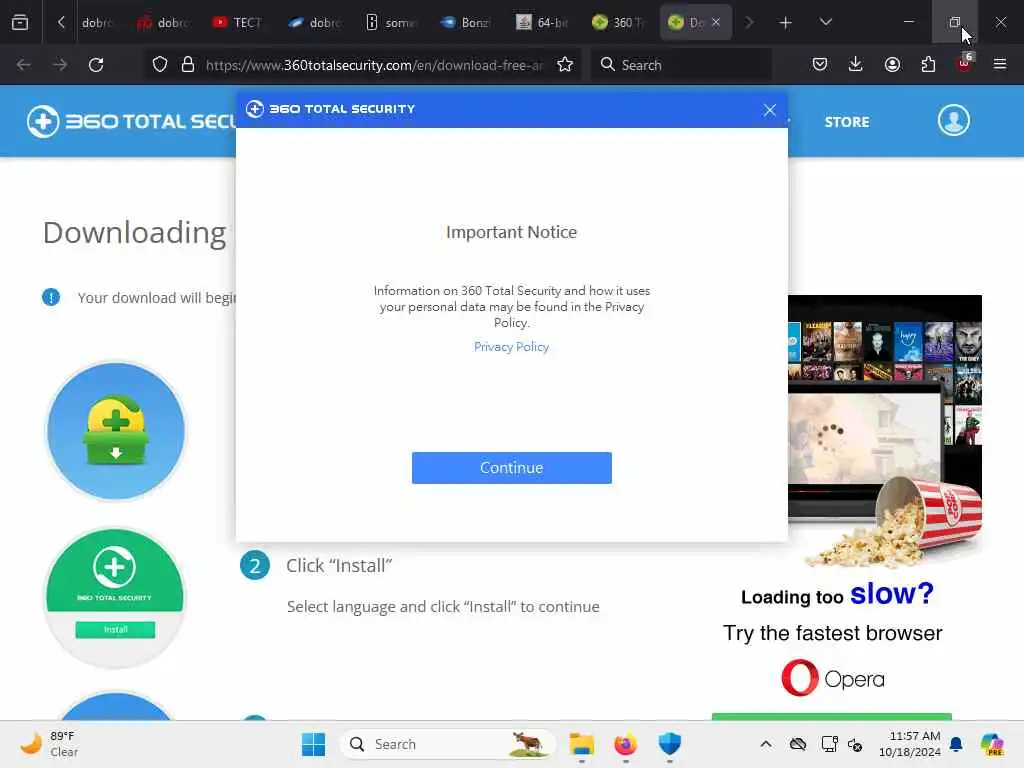This screenshot has height=768, width=1024.
Task: Open the Firefox hamburger menu
Action: click(x=1000, y=64)
